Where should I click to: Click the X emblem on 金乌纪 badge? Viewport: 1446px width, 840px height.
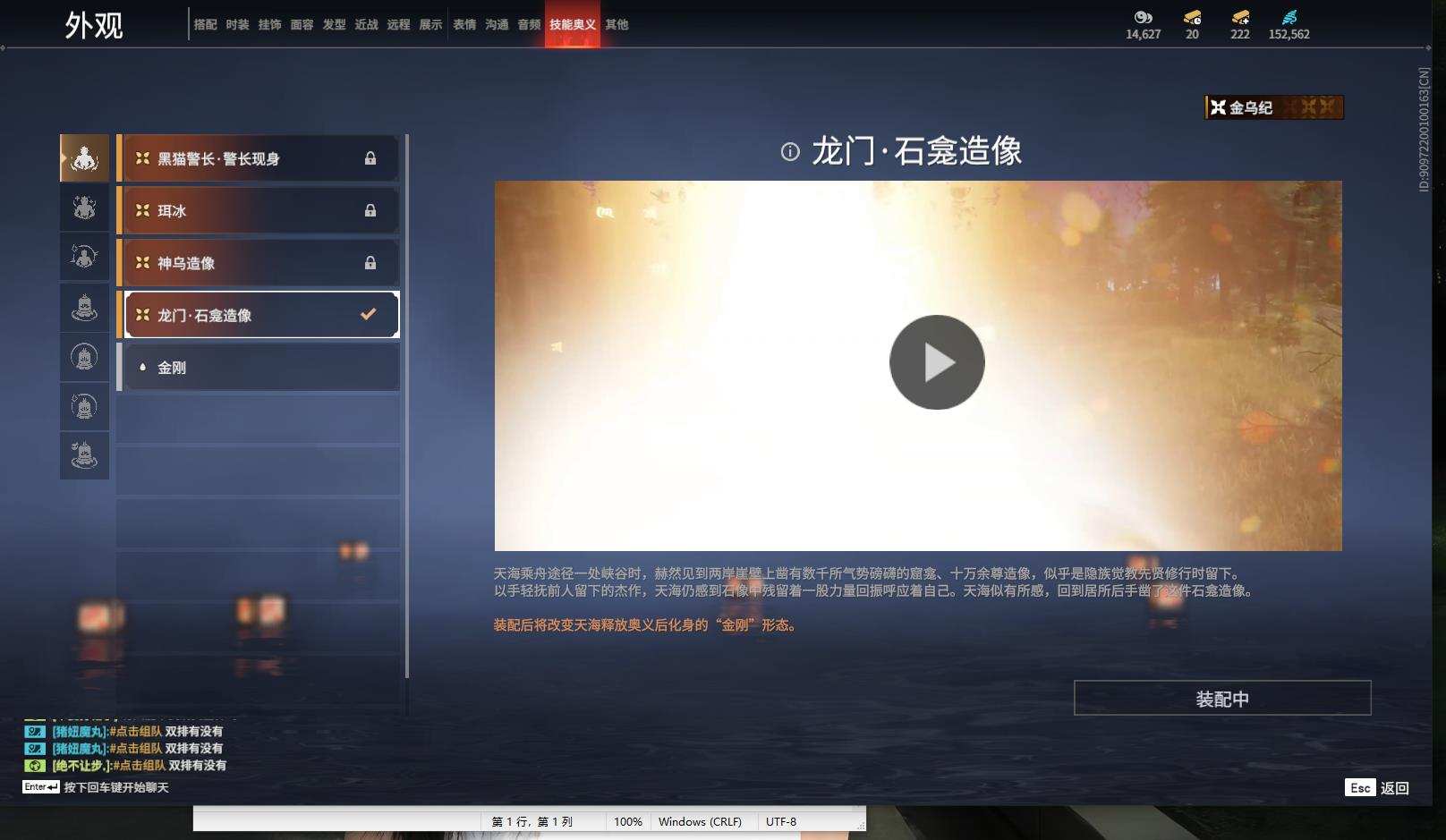[x=1218, y=107]
